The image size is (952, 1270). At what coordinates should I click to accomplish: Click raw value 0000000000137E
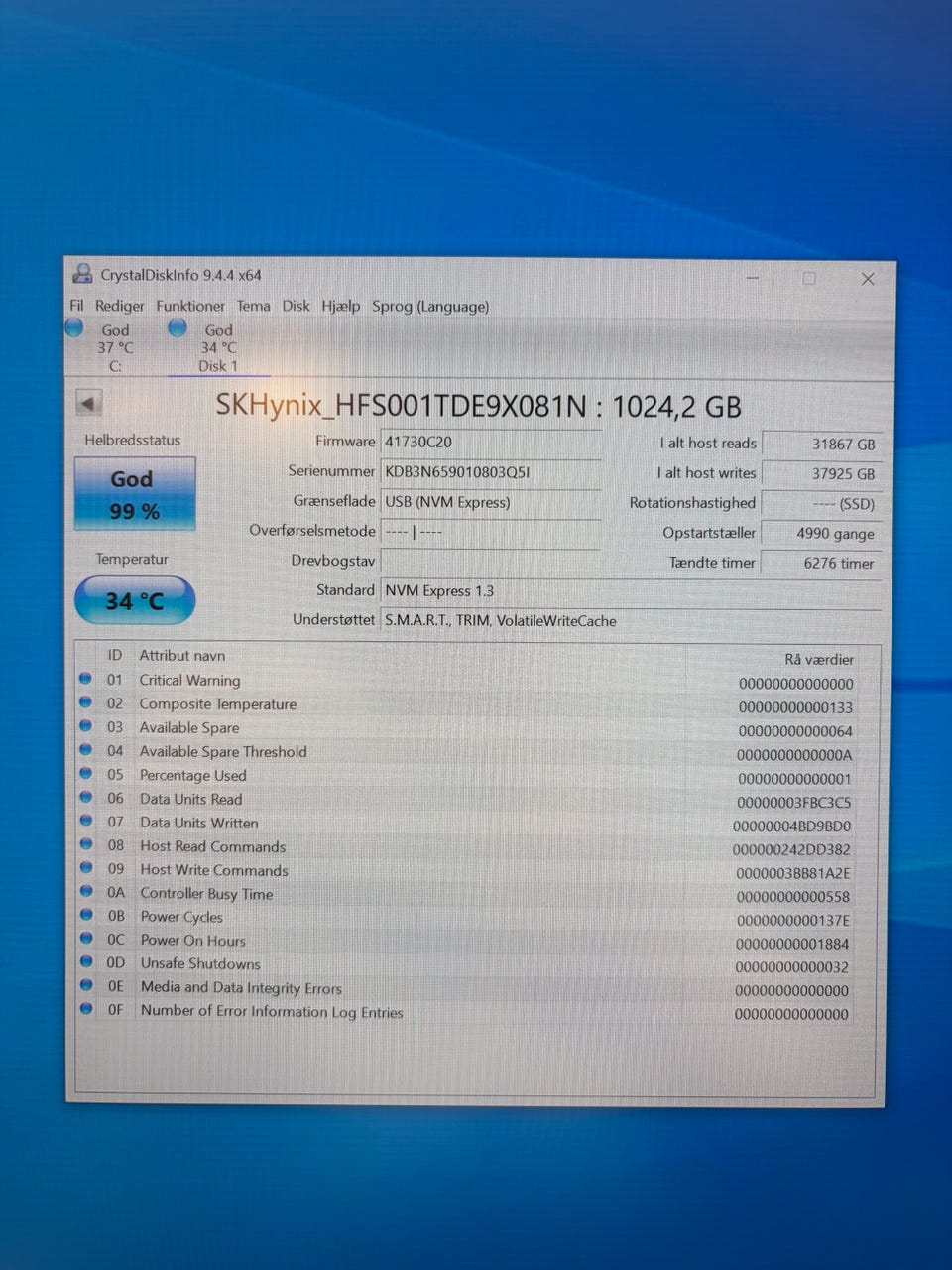coord(793,921)
